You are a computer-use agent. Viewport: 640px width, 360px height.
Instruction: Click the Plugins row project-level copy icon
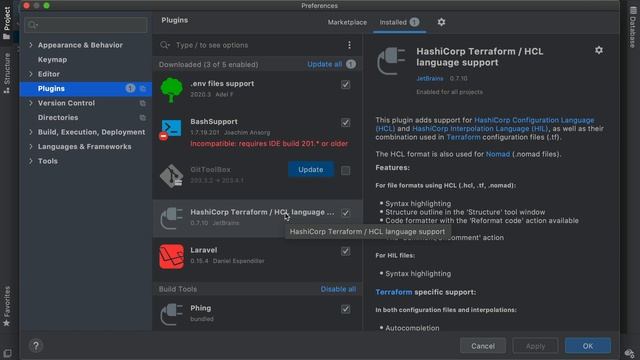click(x=142, y=89)
